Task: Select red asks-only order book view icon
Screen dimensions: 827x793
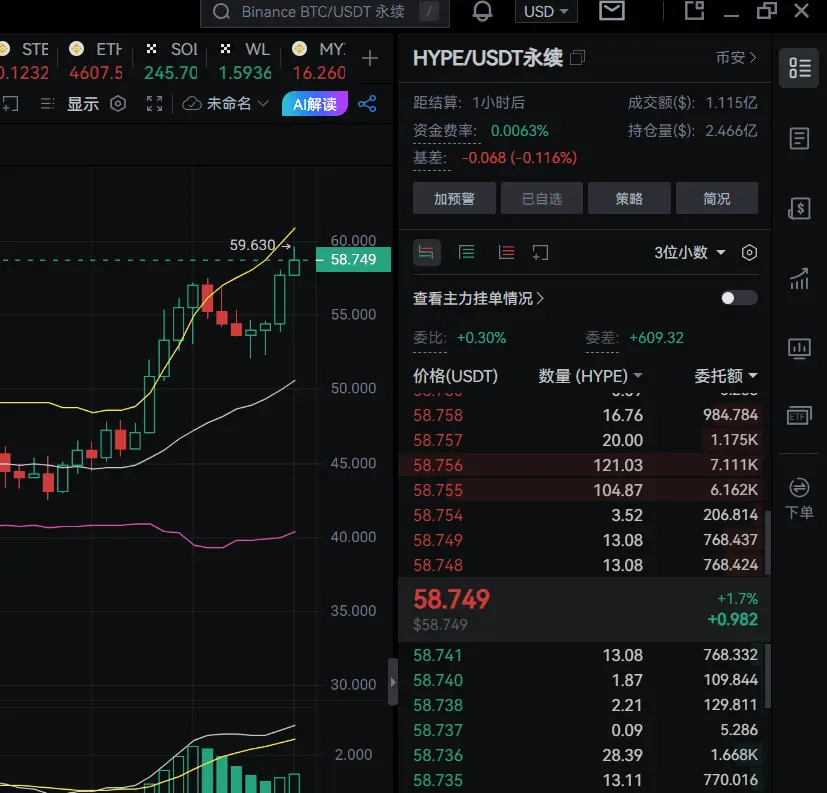Action: pyautogui.click(x=506, y=253)
